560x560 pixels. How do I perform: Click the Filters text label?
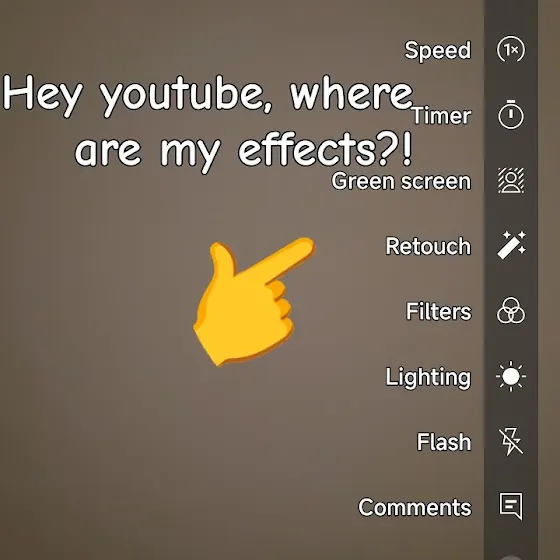click(x=439, y=311)
